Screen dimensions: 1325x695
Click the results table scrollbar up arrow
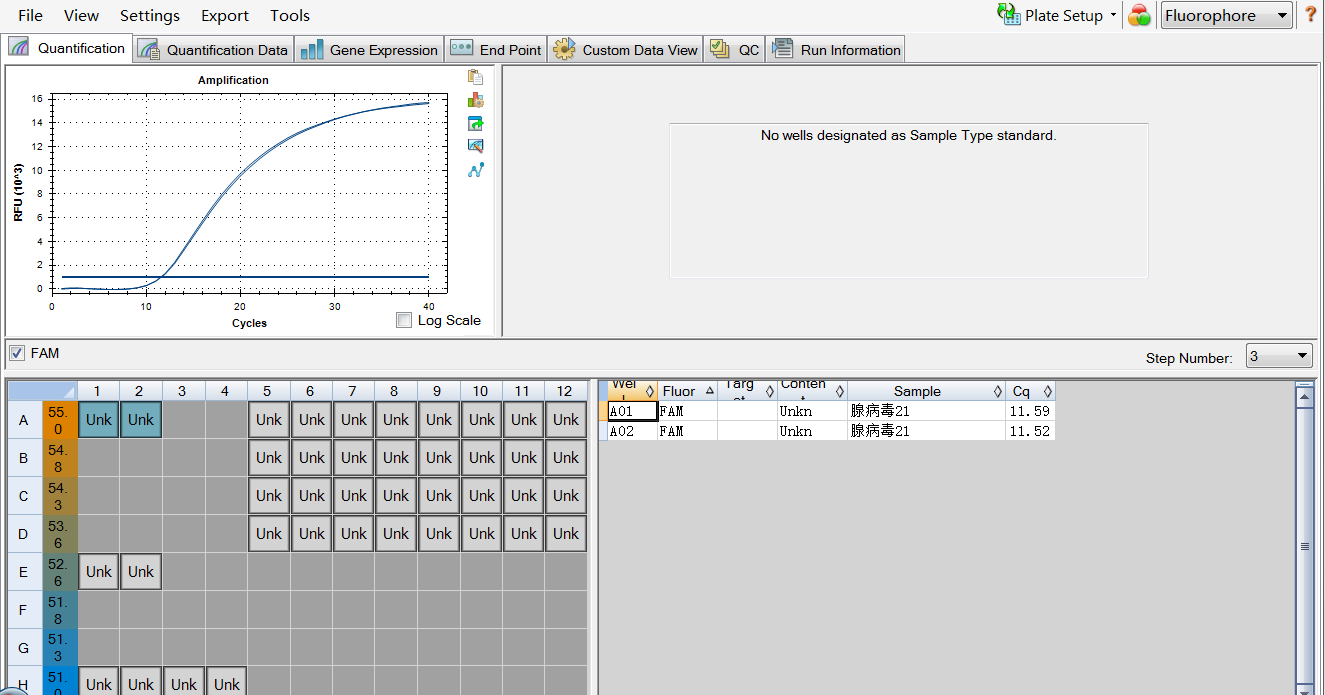coord(1304,398)
